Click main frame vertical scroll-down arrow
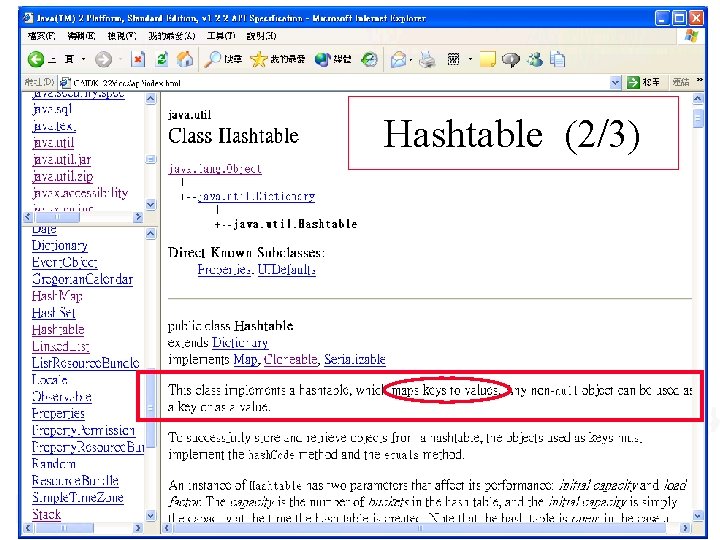 point(698,516)
